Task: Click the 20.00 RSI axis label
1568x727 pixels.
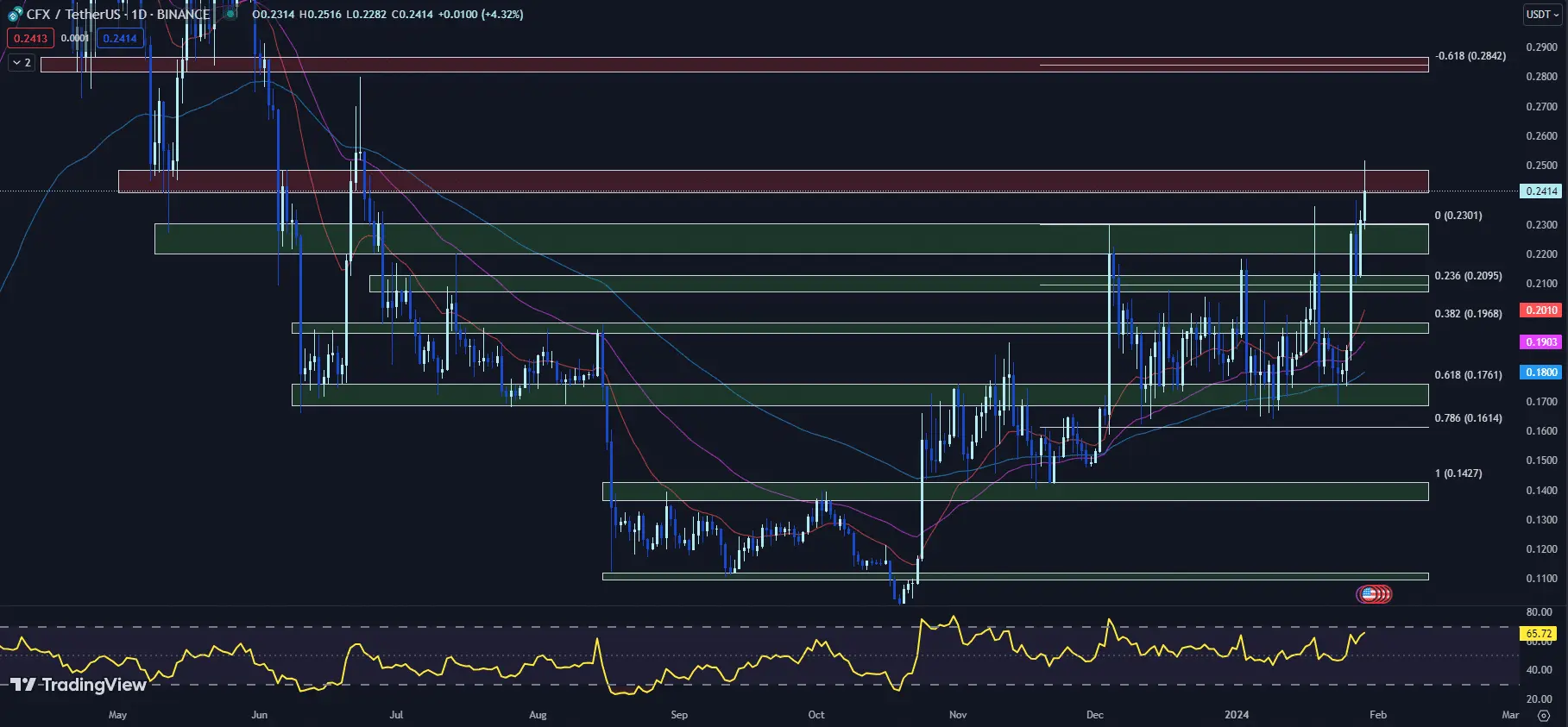Action: pyautogui.click(x=1539, y=699)
